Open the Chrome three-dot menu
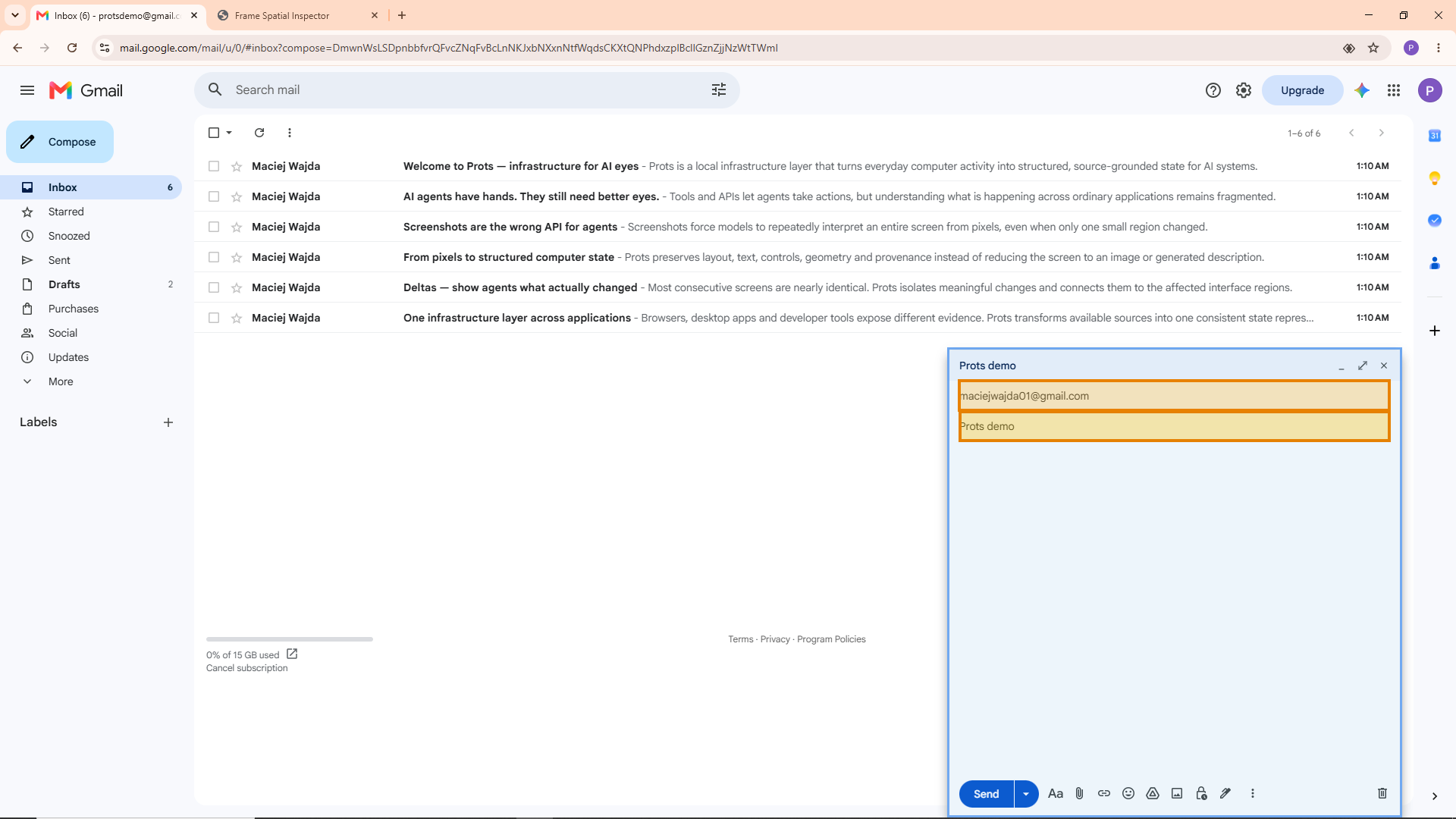Image resolution: width=1456 pixels, height=819 pixels. click(1439, 48)
